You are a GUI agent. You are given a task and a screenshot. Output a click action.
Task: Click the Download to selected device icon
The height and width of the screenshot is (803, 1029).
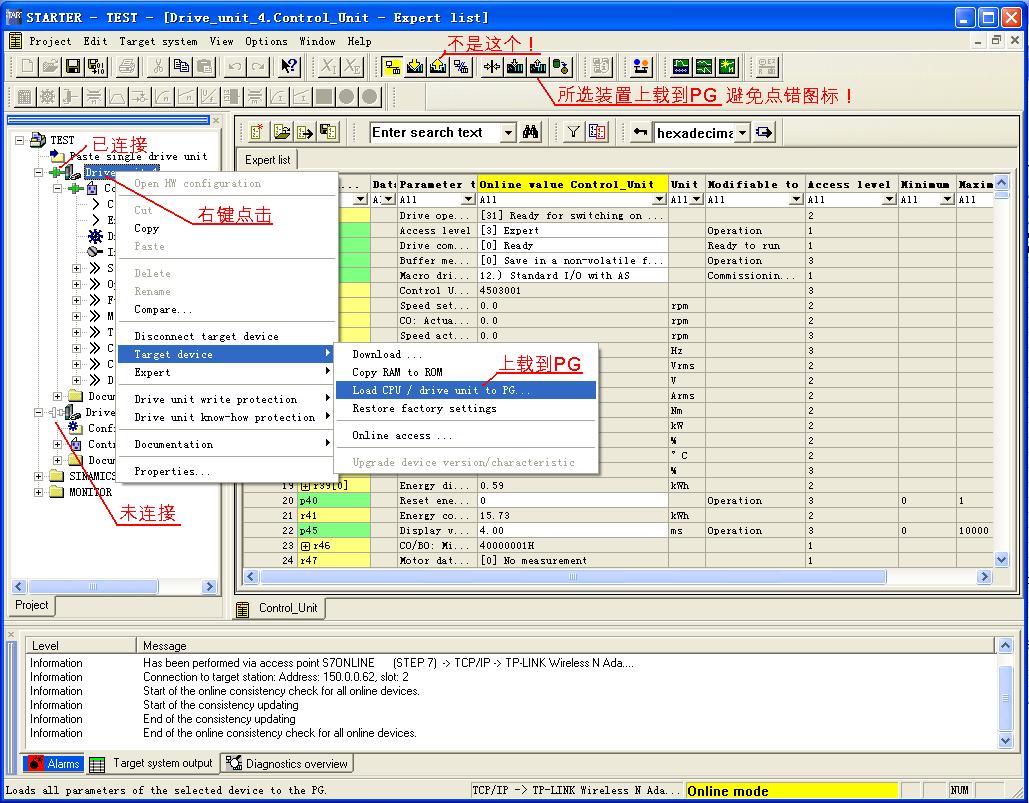[x=515, y=66]
